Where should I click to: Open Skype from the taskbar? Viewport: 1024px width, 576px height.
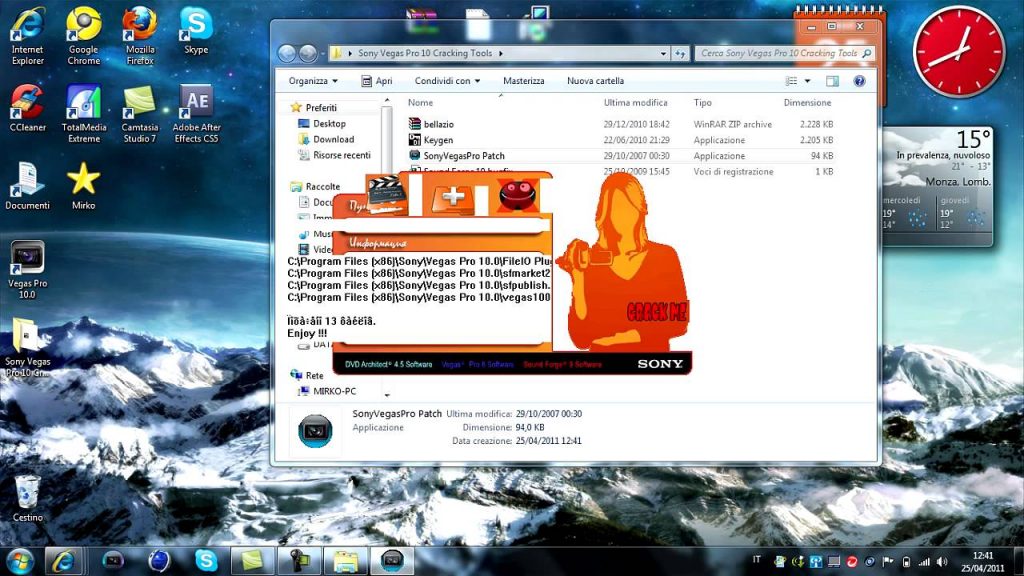tap(206, 560)
